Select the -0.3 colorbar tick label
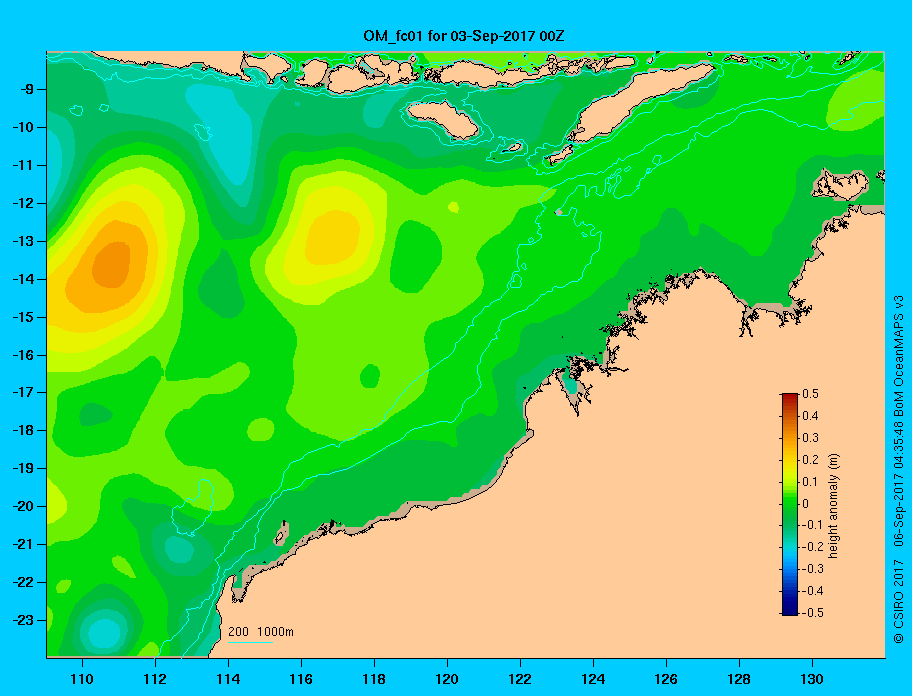The image size is (912, 696). pyautogui.click(x=813, y=569)
